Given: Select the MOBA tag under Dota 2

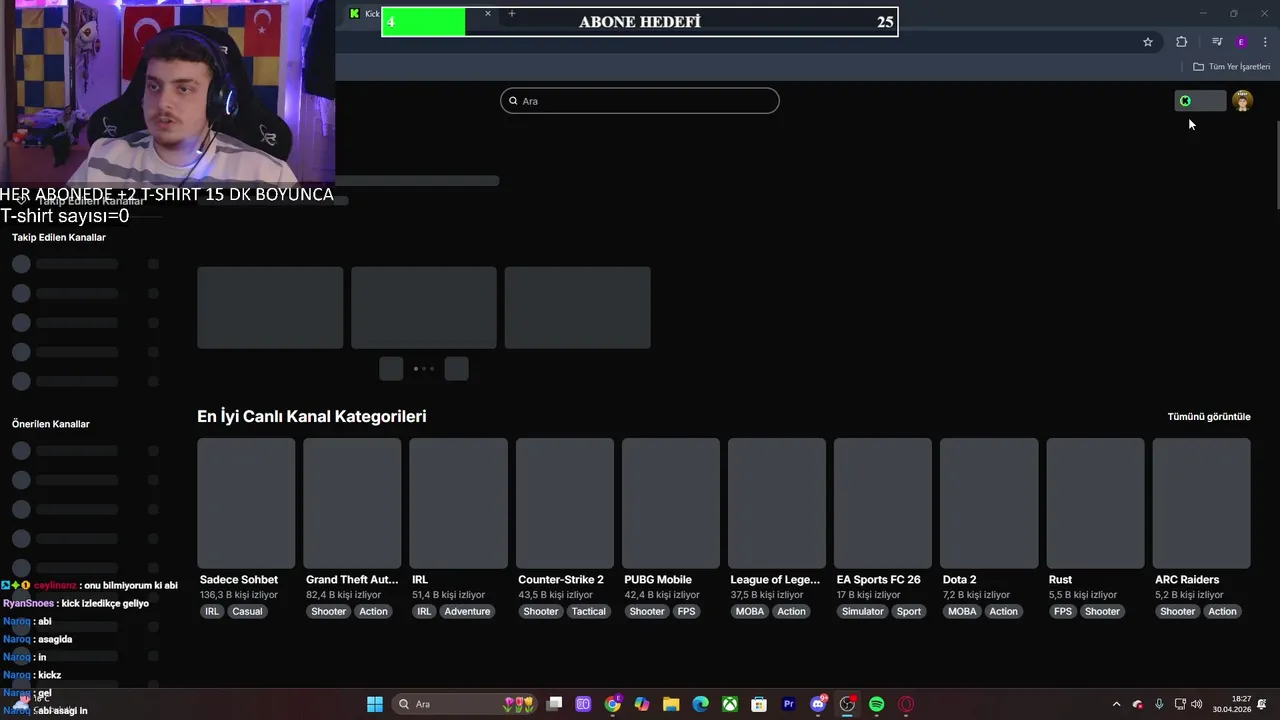Looking at the screenshot, I should (x=962, y=612).
